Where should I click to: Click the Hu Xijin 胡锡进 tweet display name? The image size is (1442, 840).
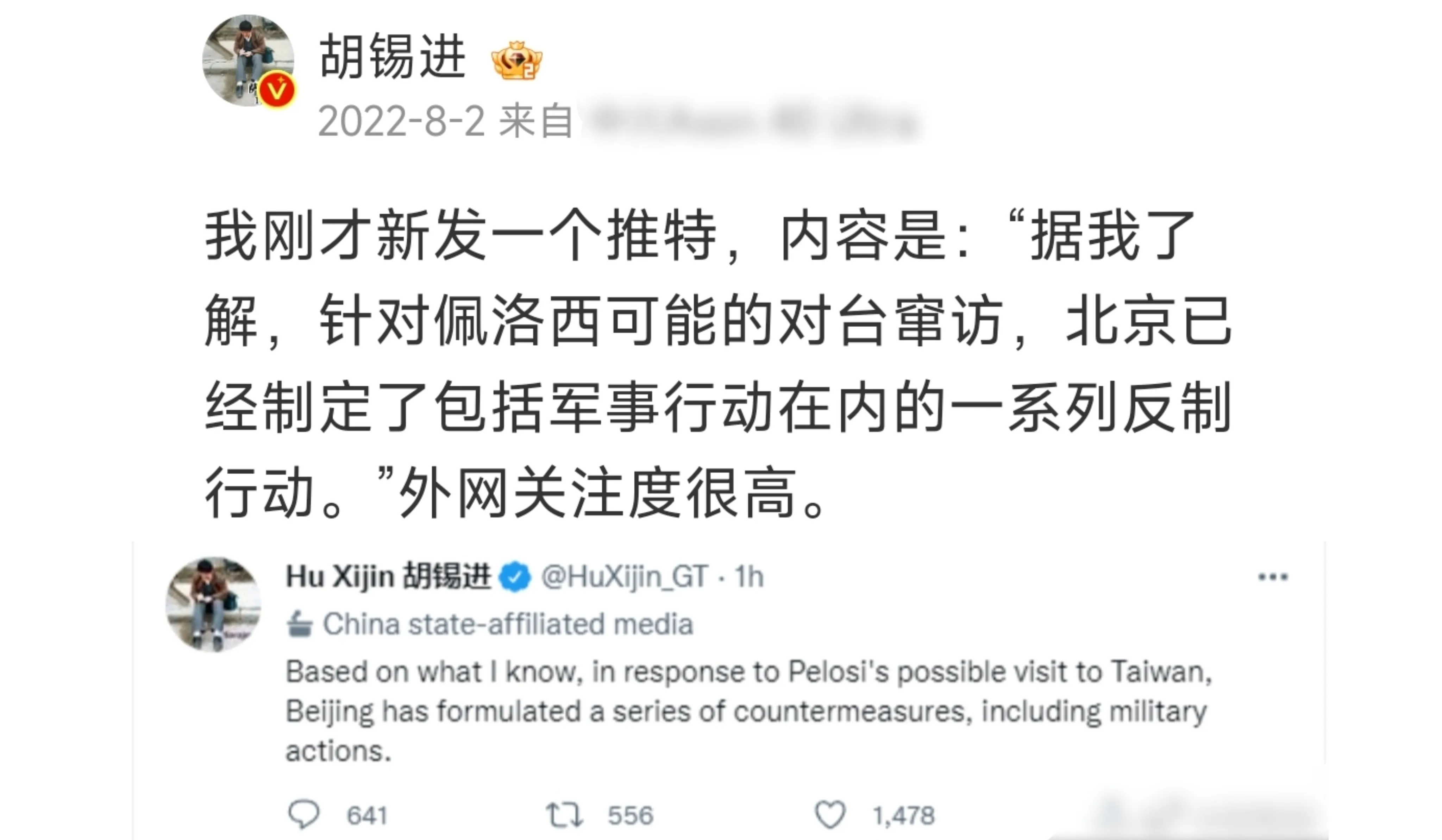pyautogui.click(x=388, y=576)
